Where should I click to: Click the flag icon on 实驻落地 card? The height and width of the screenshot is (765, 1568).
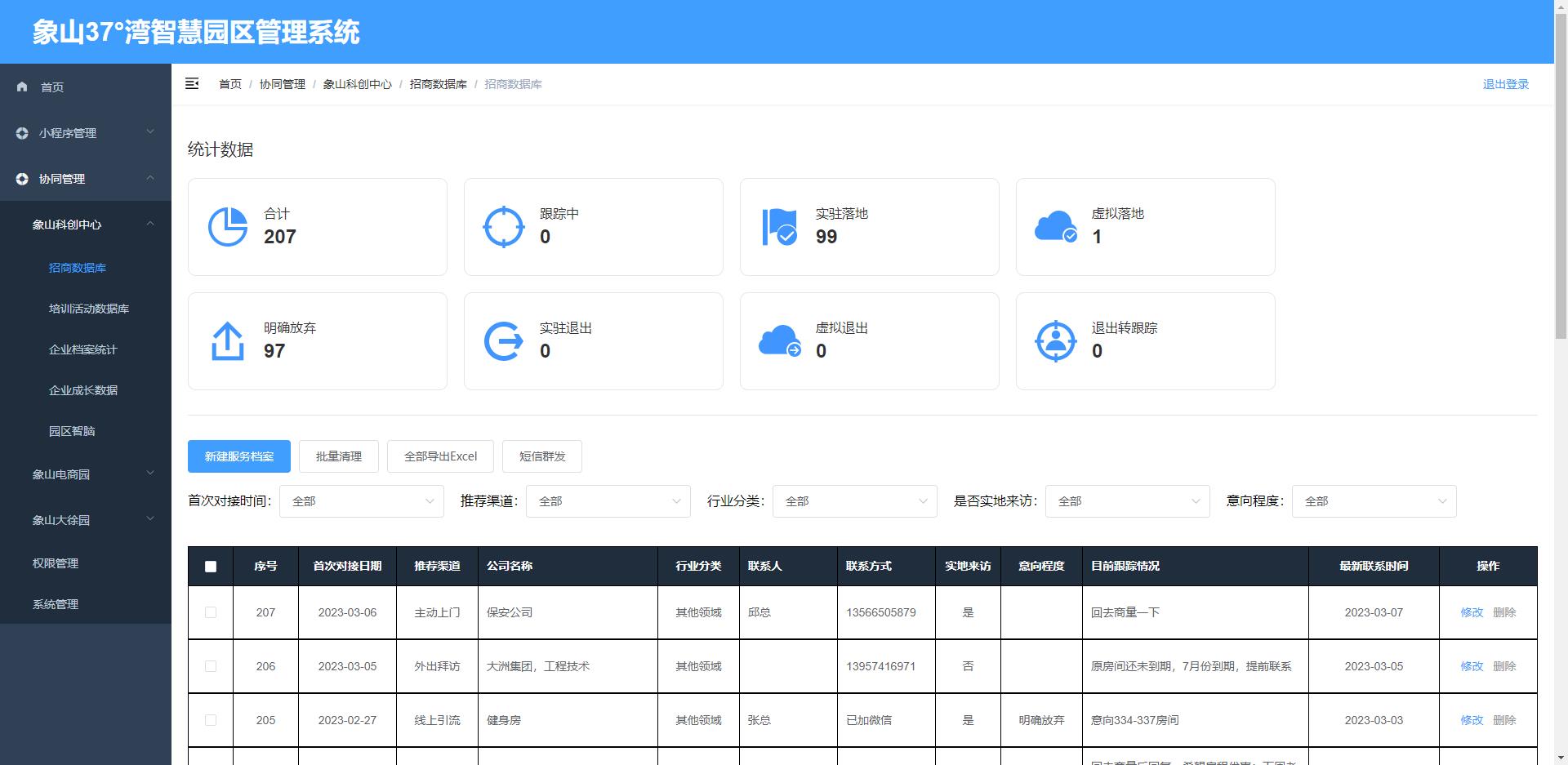(x=780, y=227)
